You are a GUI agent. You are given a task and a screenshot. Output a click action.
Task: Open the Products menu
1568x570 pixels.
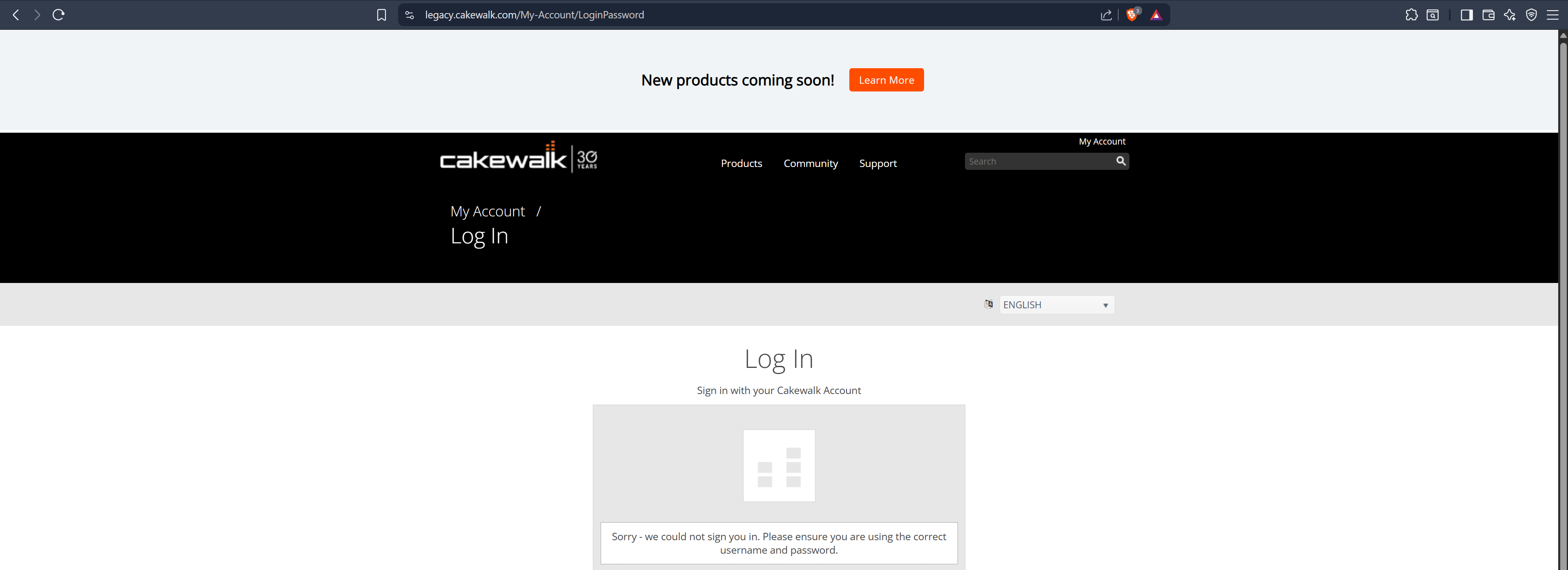point(742,163)
